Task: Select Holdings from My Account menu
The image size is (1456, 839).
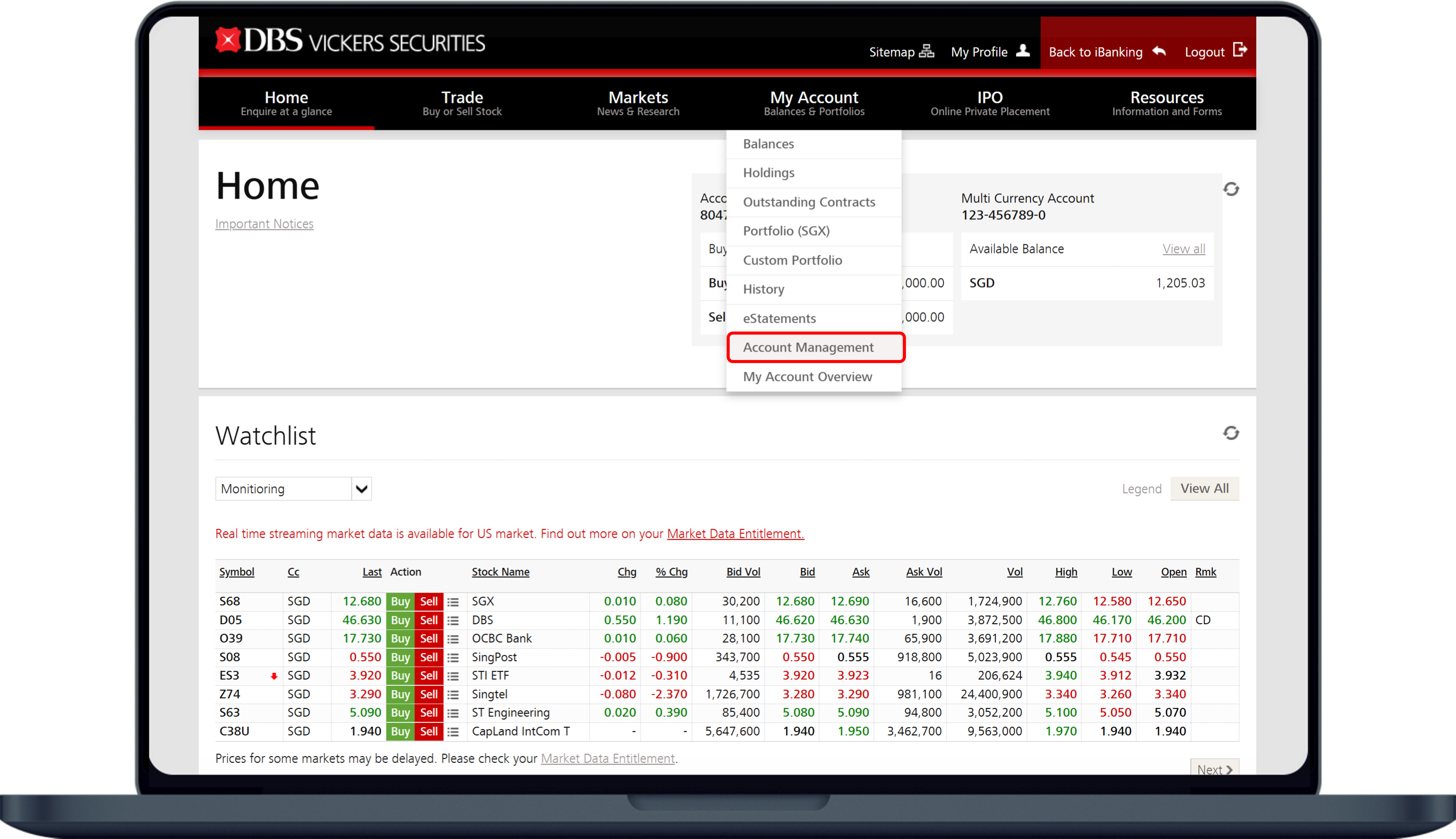Action: pos(814,173)
